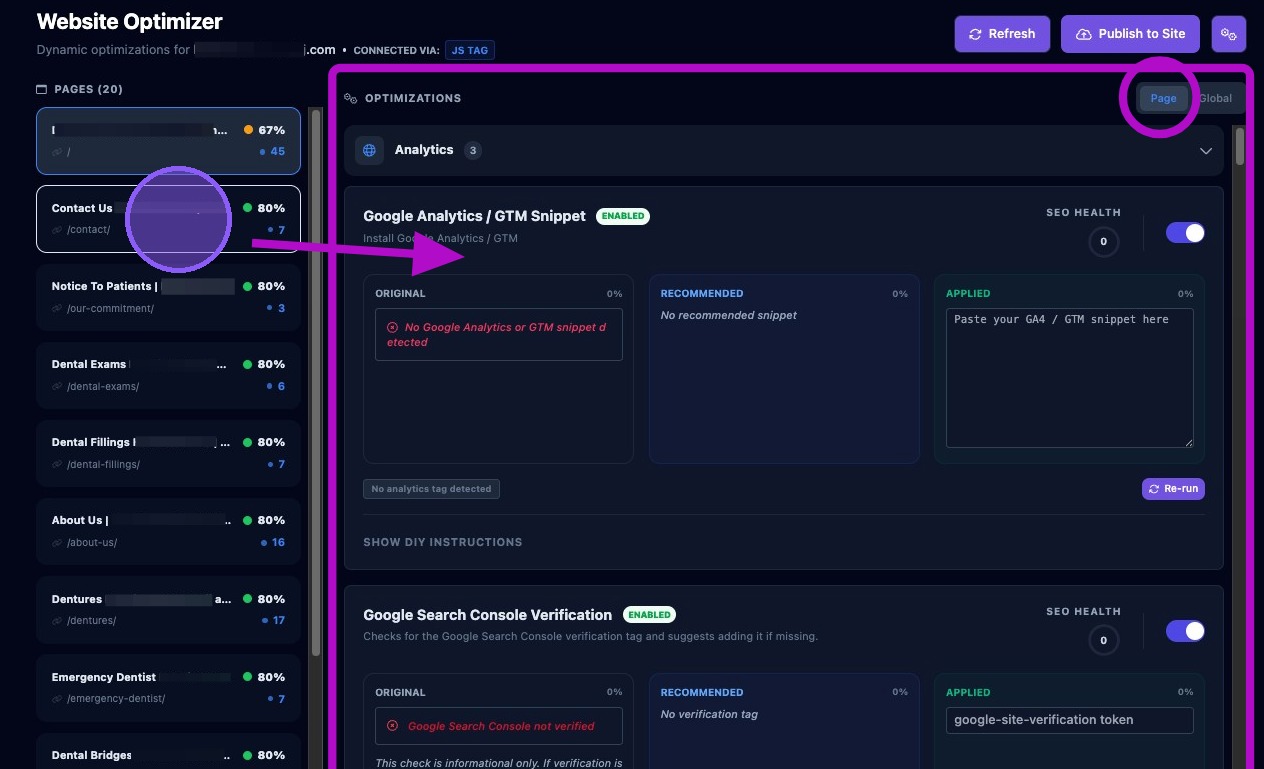Click the link icon next to /about-us/
Viewport: 1264px width, 769px height.
pos(57,542)
